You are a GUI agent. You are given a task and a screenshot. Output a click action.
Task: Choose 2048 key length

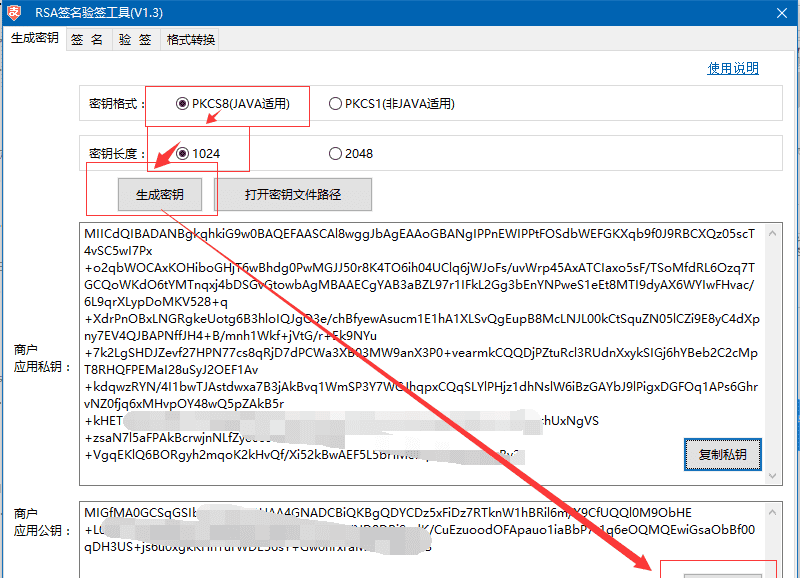351,154
